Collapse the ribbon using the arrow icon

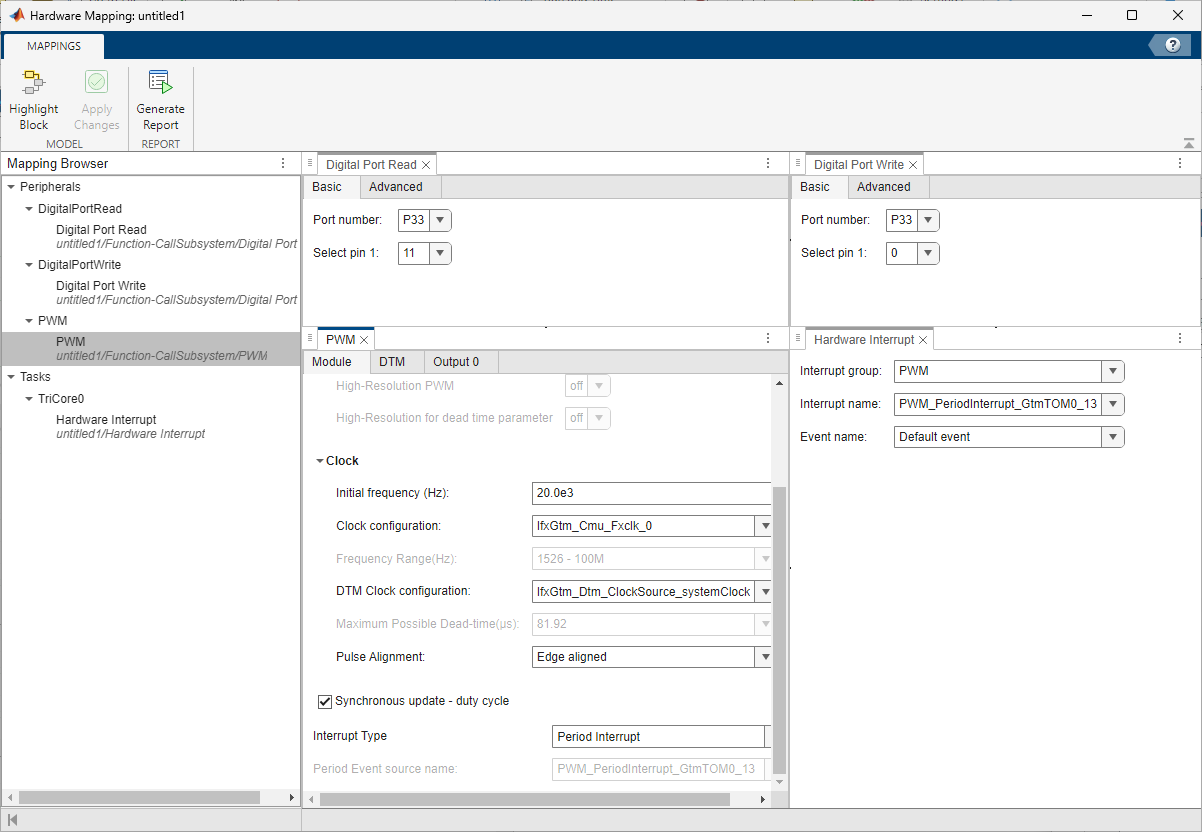1188,142
